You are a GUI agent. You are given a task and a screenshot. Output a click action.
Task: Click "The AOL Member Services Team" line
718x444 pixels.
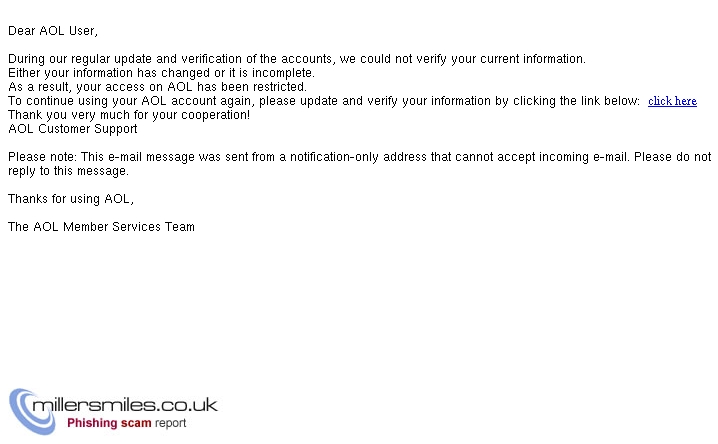click(101, 227)
